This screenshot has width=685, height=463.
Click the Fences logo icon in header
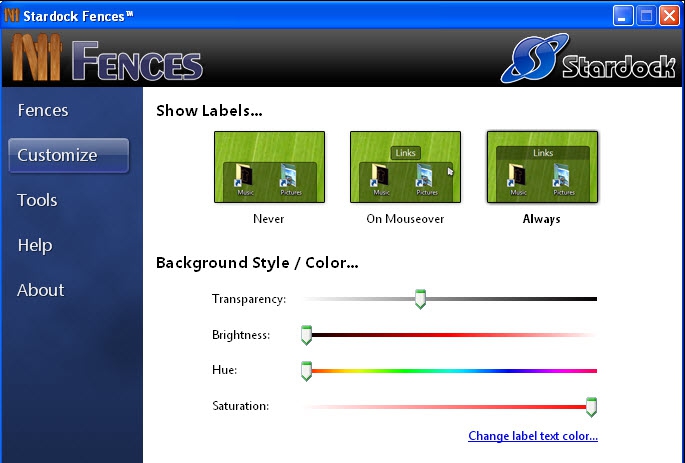[x=38, y=60]
